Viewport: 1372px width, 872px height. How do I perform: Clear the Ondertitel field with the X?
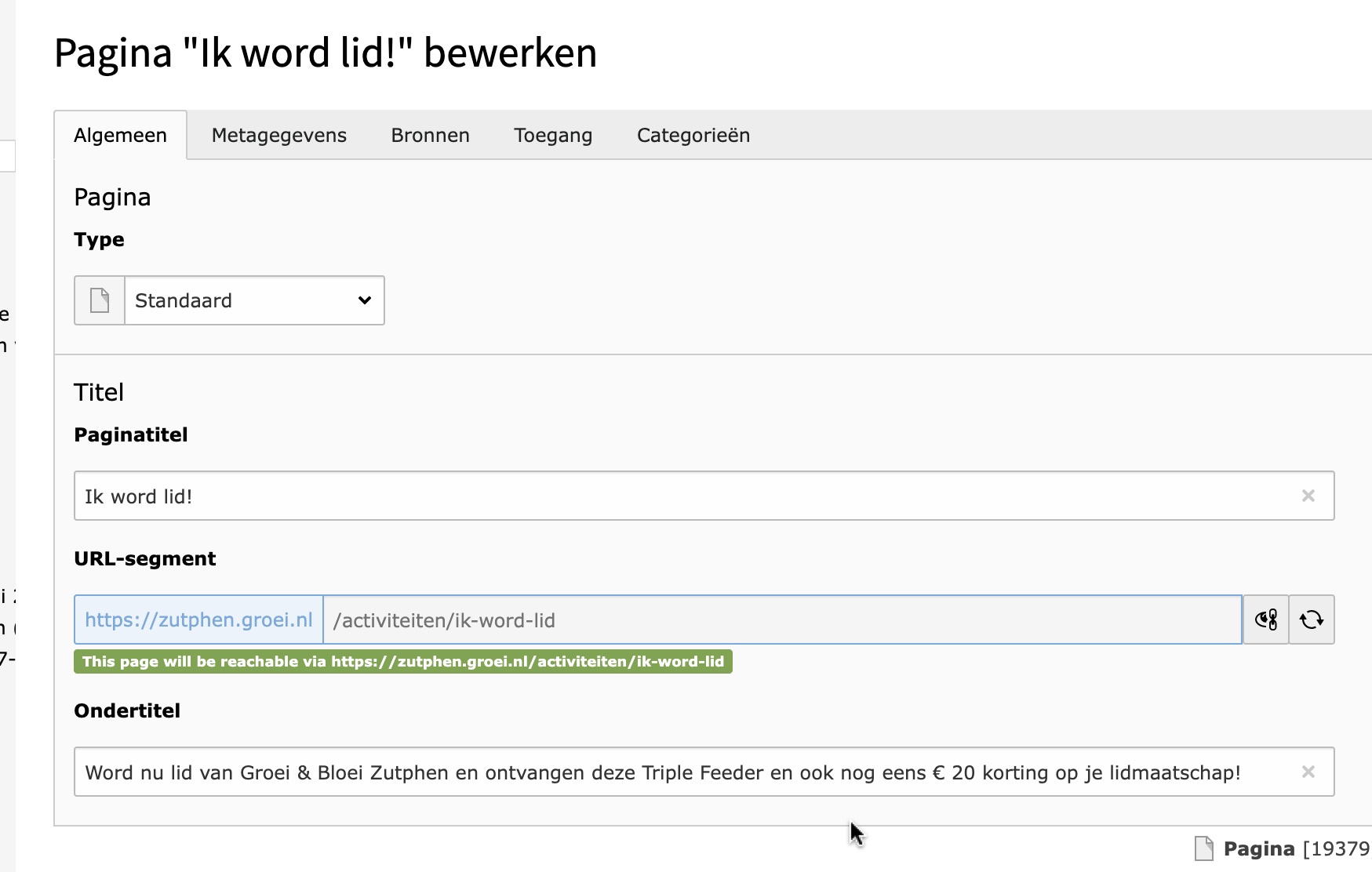click(1308, 772)
